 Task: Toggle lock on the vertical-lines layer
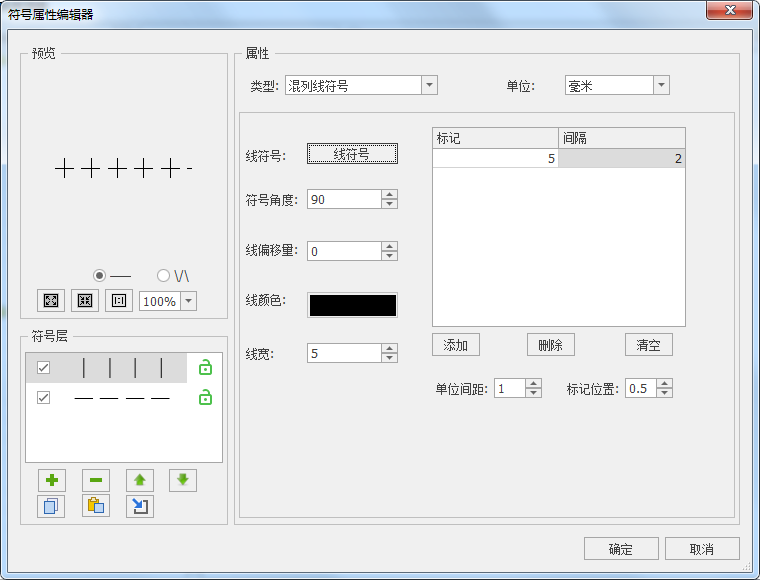click(205, 368)
